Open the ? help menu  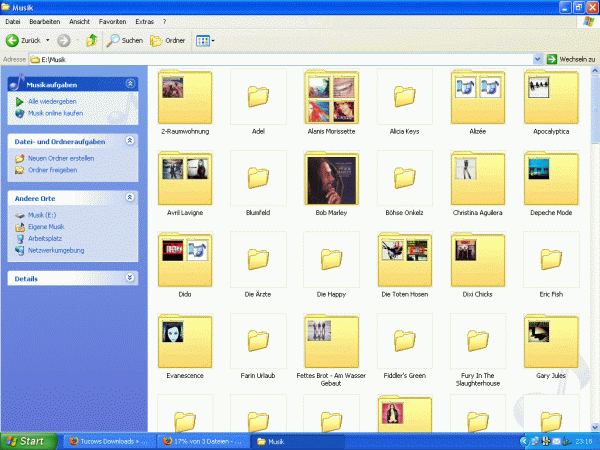coord(165,21)
